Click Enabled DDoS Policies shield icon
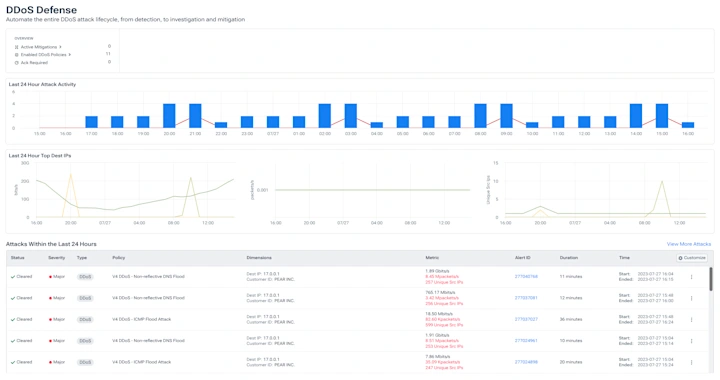 click(x=17, y=55)
